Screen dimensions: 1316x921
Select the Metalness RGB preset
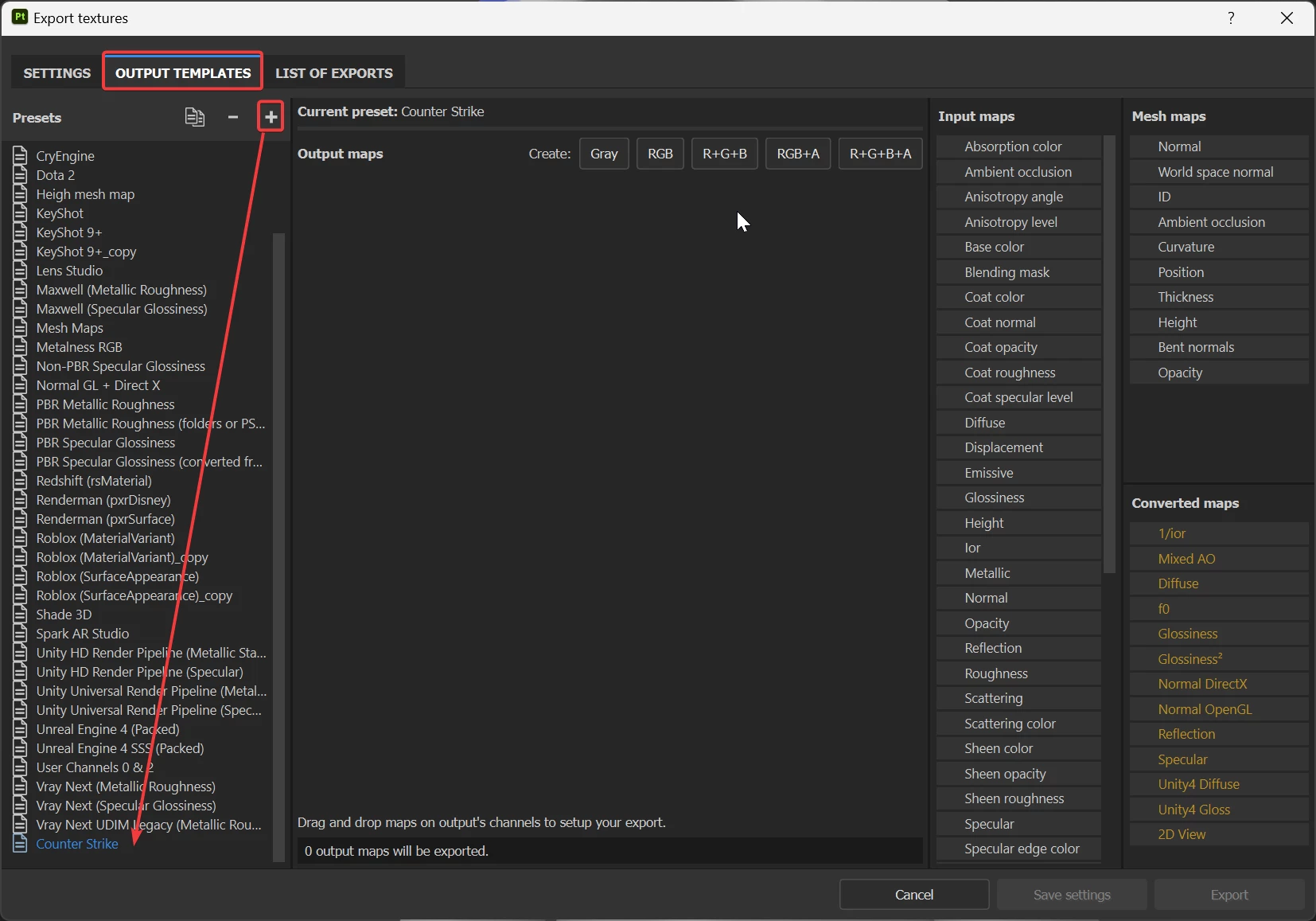click(x=80, y=347)
